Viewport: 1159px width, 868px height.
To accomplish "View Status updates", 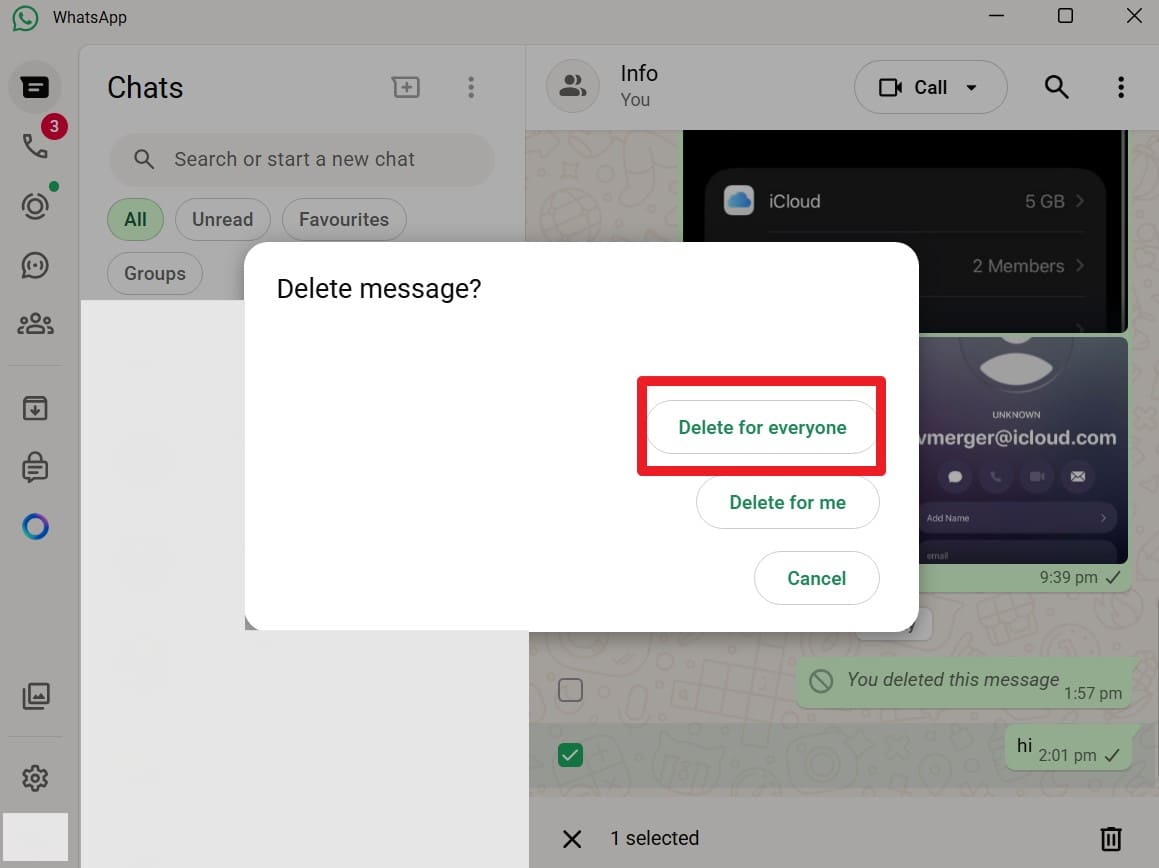I will [x=35, y=205].
